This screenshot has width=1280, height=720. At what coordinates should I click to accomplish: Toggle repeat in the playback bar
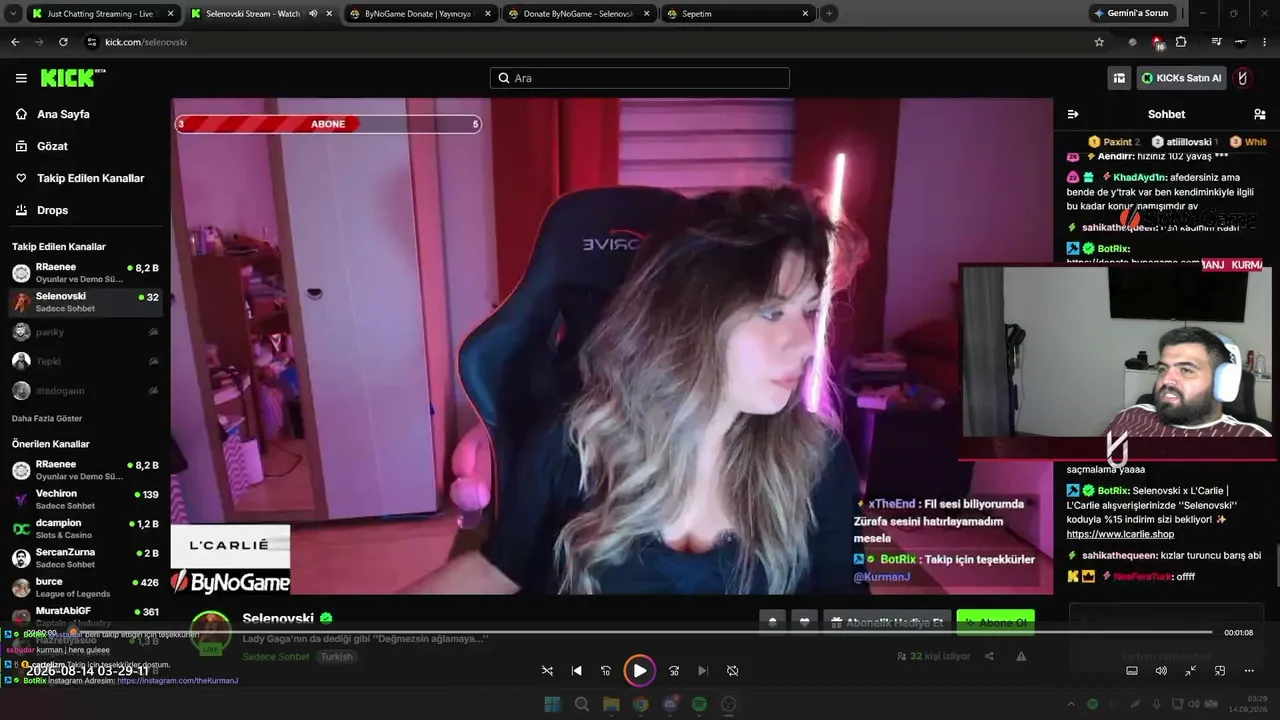[733, 671]
